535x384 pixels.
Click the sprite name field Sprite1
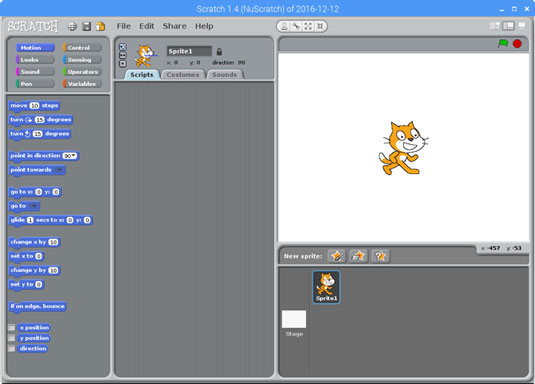(x=189, y=51)
